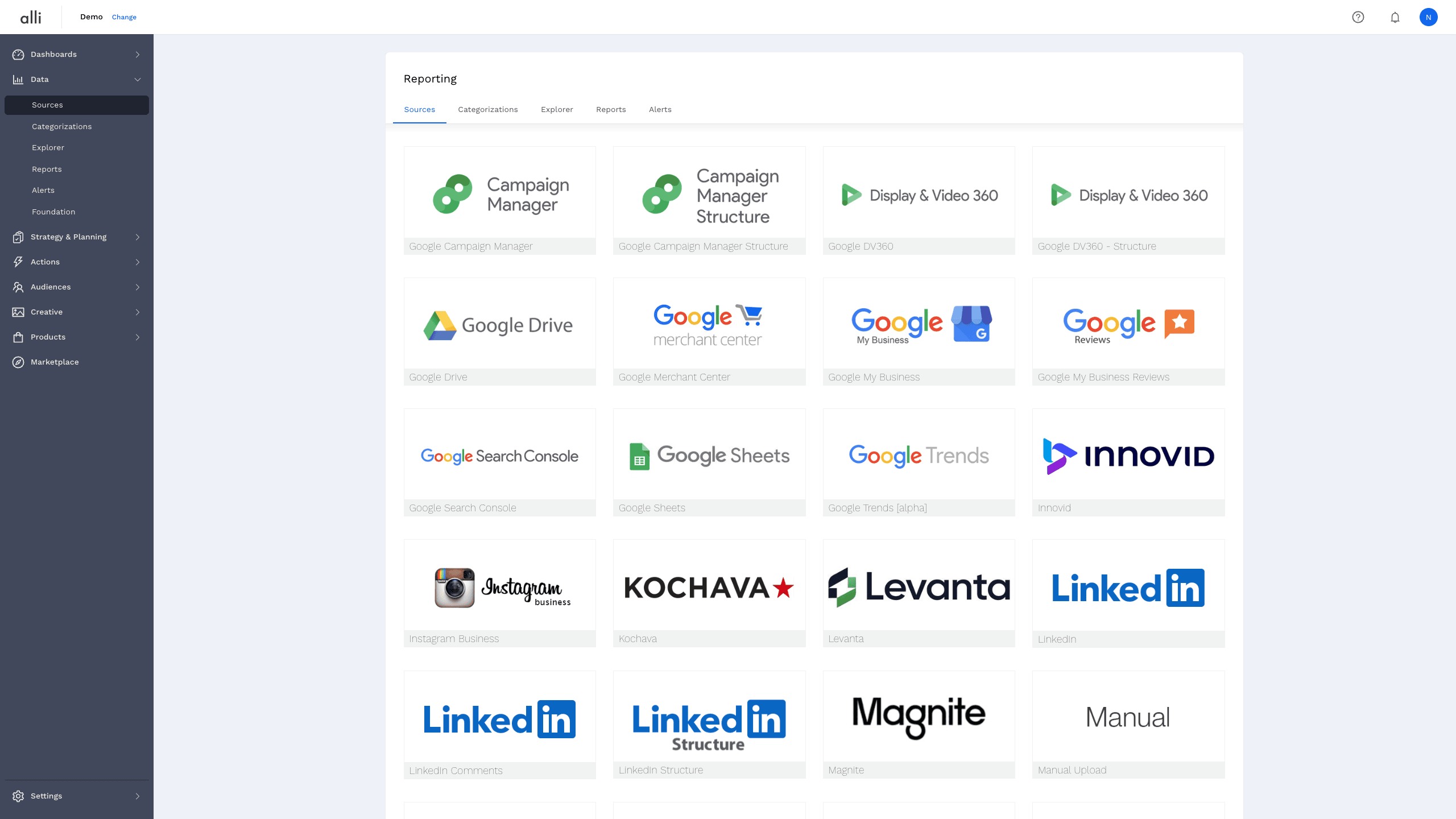Switch to the Alerts tab
The height and width of the screenshot is (819, 1456).
click(x=660, y=110)
